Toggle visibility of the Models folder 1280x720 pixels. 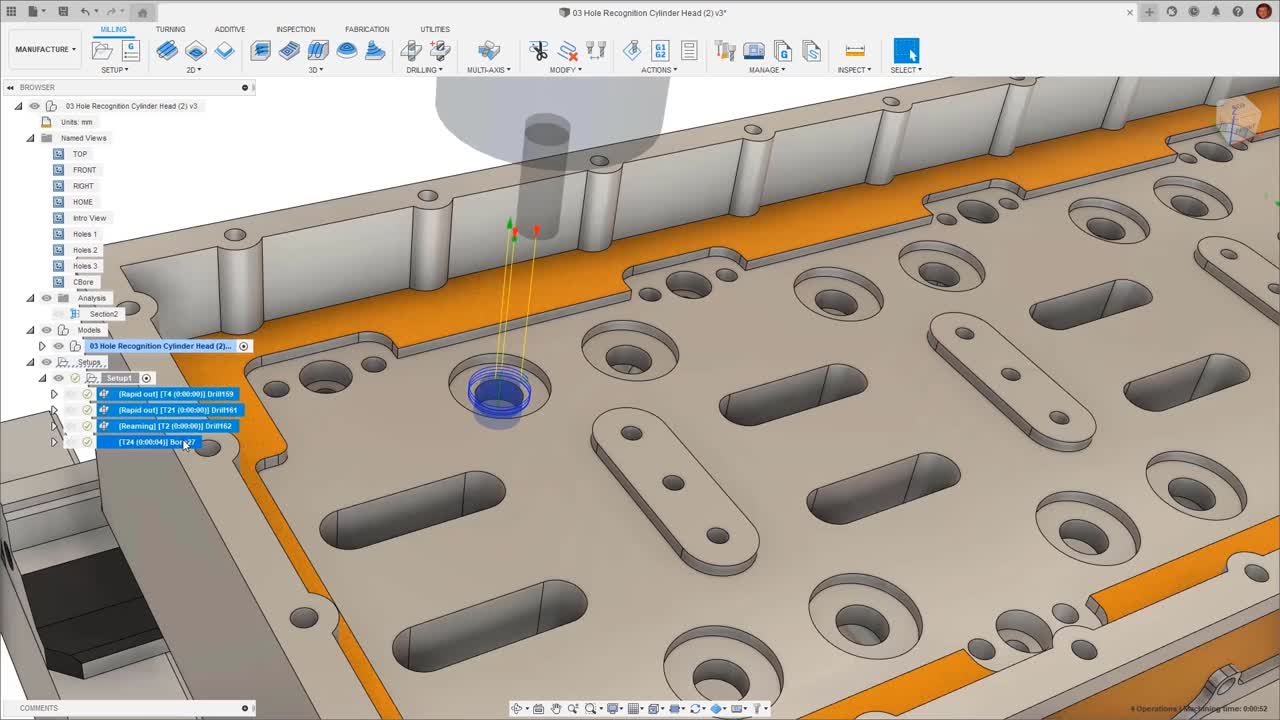(46, 330)
